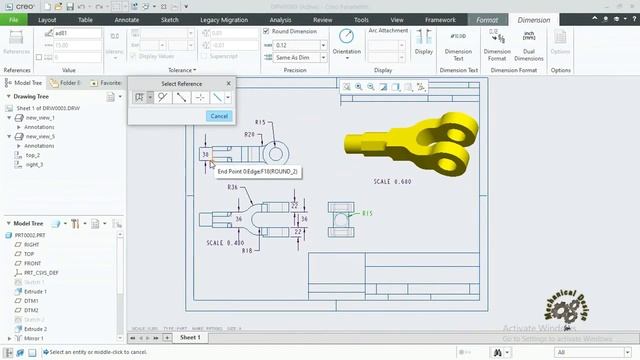Add a new sheet with plus button
Image resolution: width=640 pixels, height=360 pixels.
pos(167,338)
